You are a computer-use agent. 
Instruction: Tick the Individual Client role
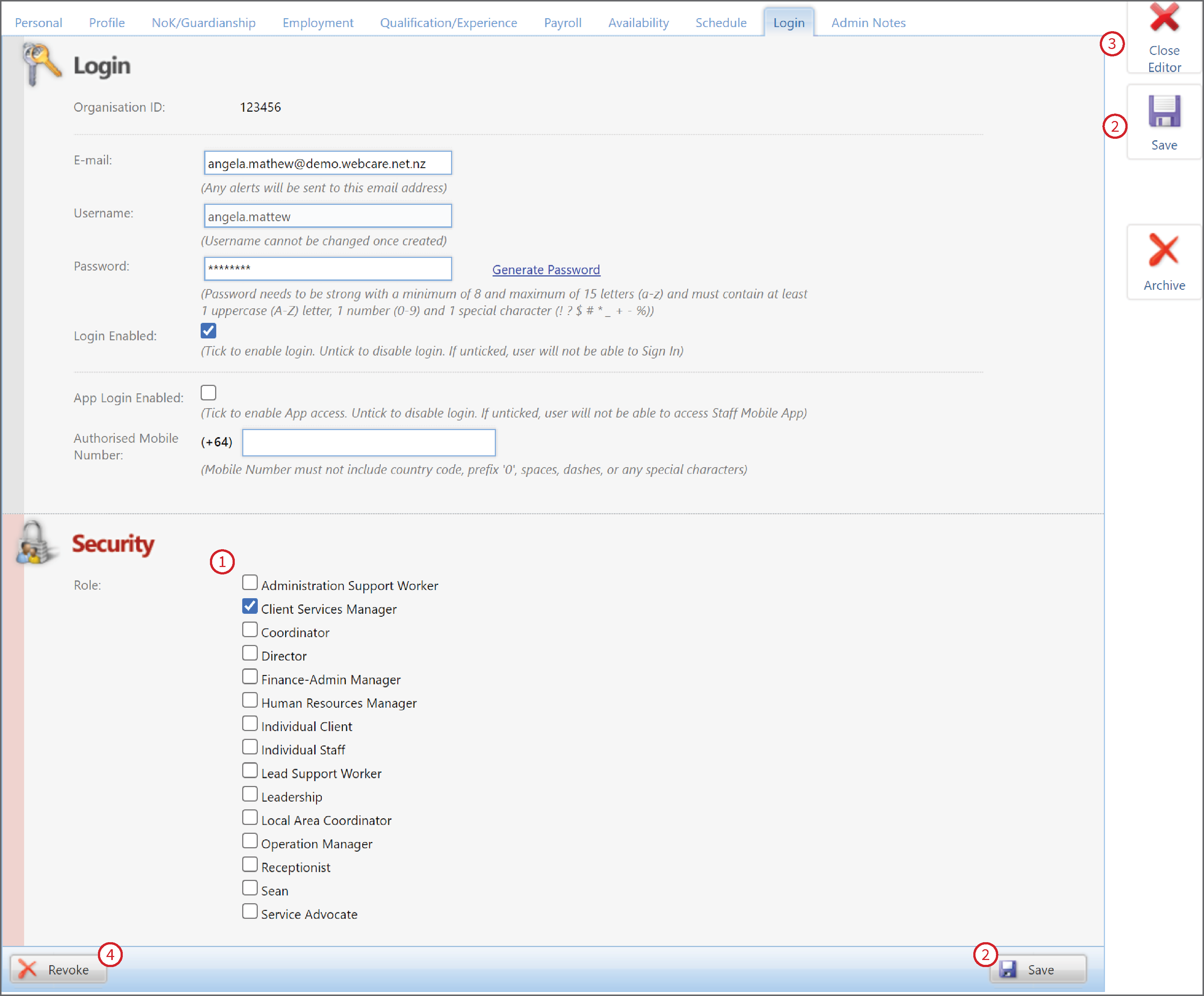tap(249, 724)
